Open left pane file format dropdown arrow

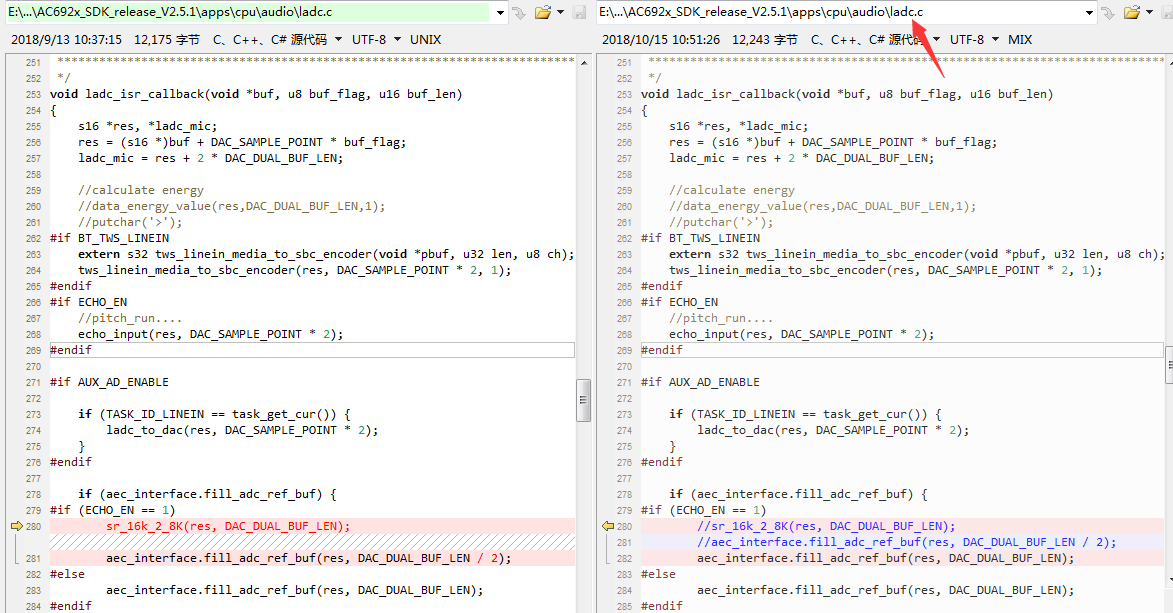338,40
